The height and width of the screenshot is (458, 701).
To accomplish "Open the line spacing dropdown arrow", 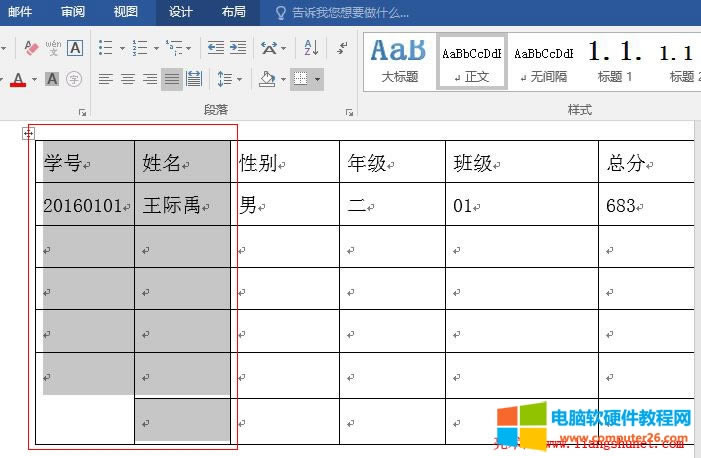I will 240,80.
